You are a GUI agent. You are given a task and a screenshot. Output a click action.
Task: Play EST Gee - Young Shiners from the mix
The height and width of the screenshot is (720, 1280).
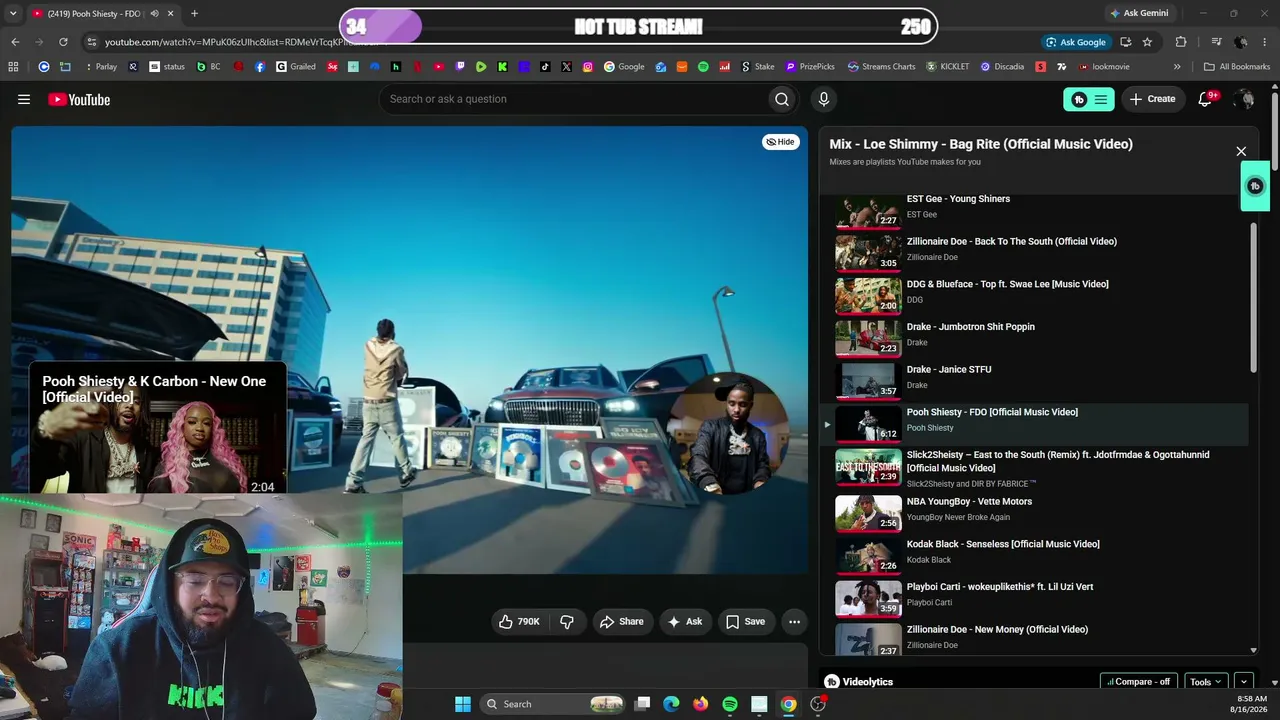(1035, 211)
